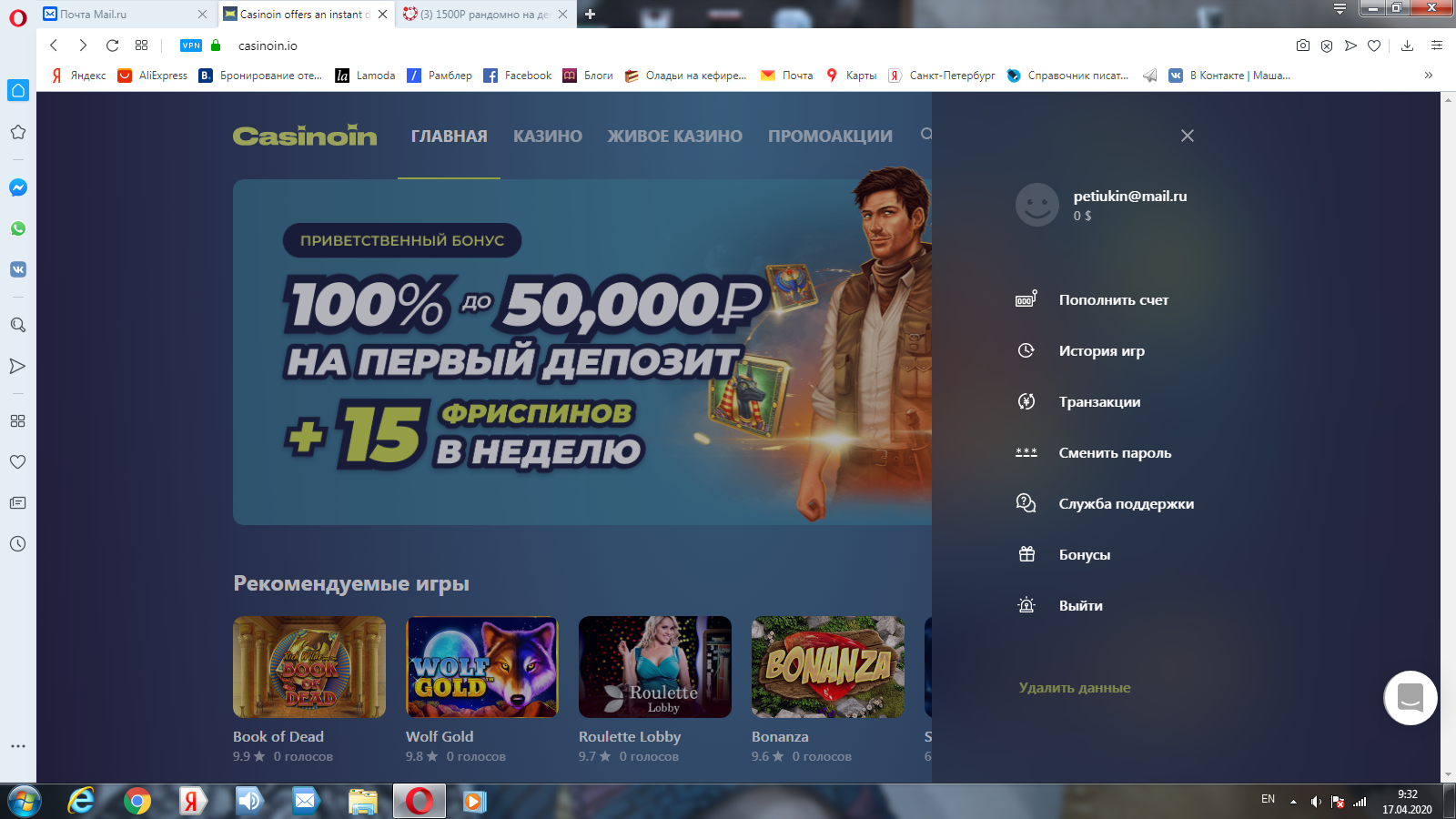The height and width of the screenshot is (819, 1456).
Task: Open History clock icon in sidebar
Action: point(17,543)
